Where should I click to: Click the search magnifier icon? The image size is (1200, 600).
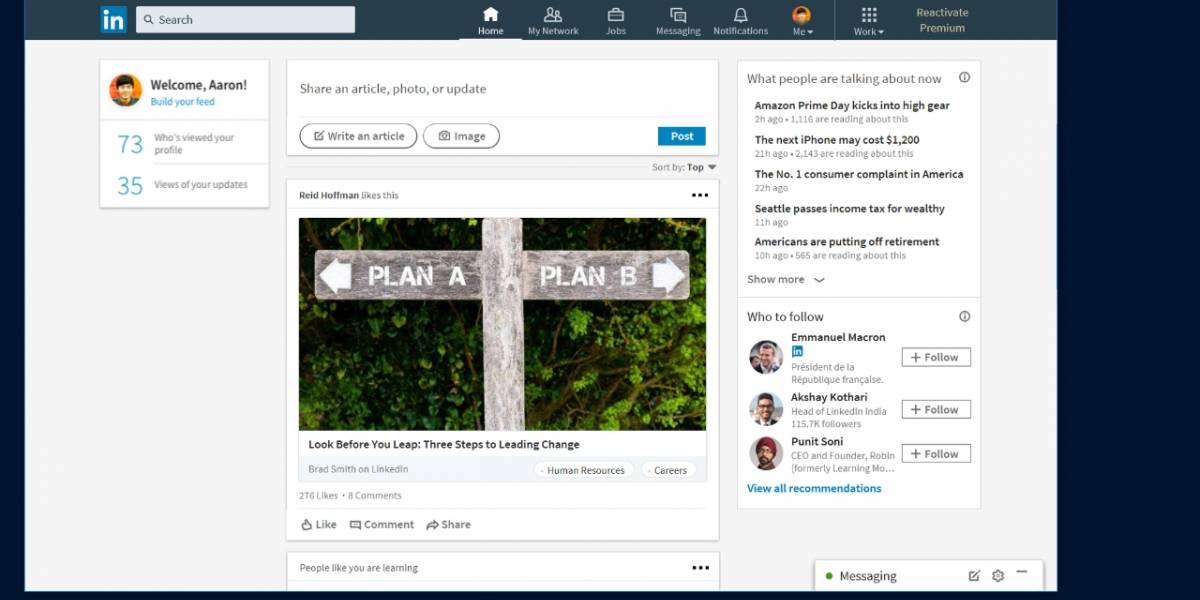[149, 19]
